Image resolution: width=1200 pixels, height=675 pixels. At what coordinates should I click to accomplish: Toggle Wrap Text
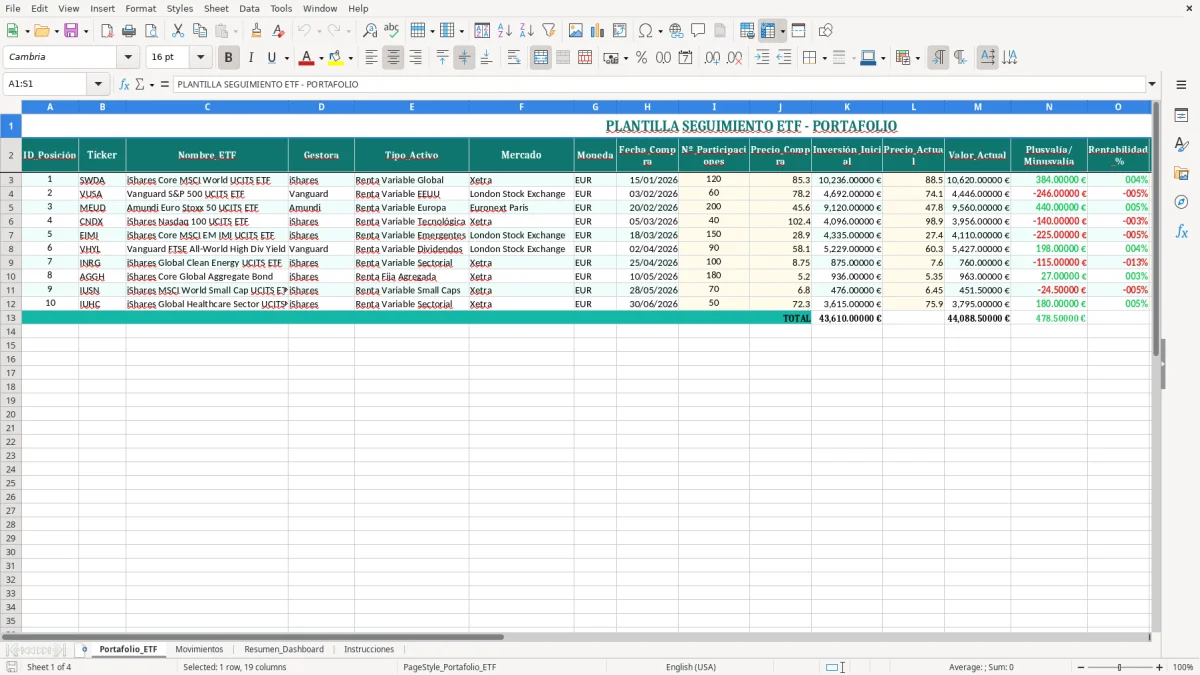click(514, 58)
